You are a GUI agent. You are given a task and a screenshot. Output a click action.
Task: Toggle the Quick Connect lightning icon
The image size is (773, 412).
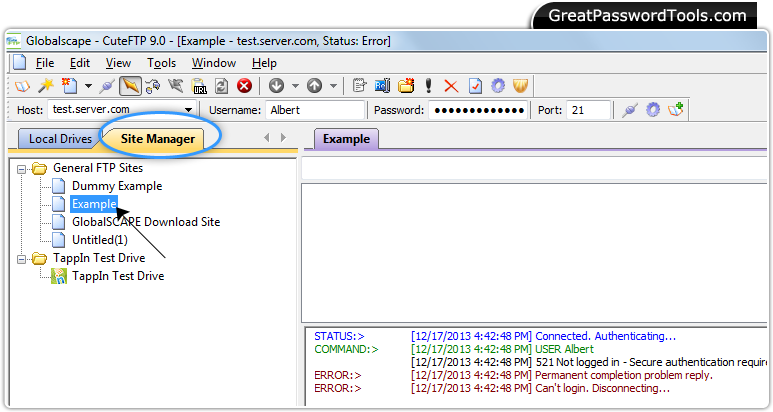click(130, 86)
